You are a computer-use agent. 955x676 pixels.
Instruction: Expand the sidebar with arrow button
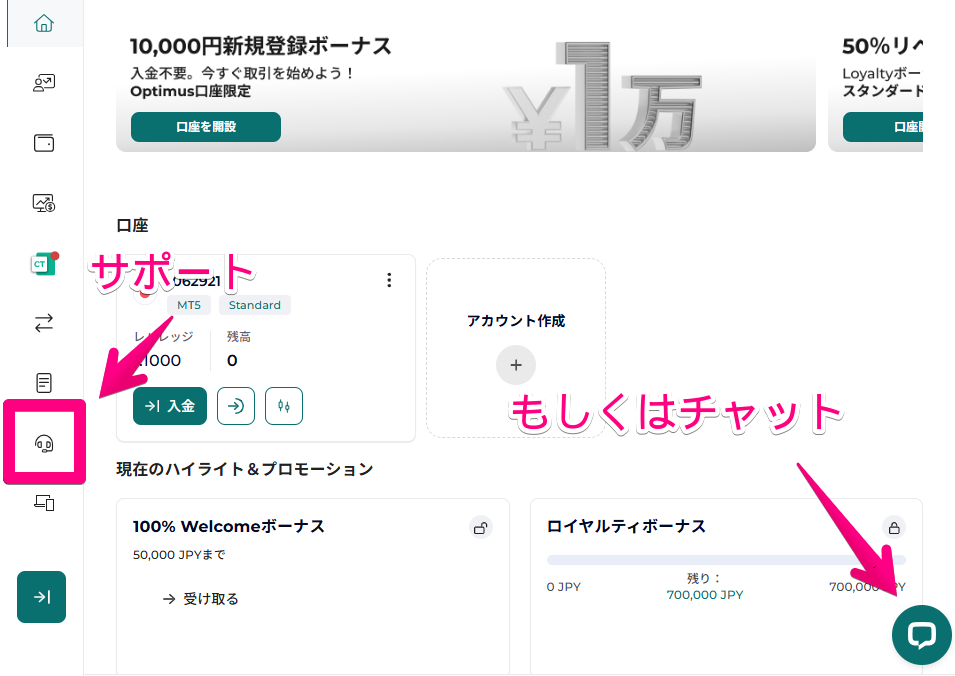[x=42, y=597]
